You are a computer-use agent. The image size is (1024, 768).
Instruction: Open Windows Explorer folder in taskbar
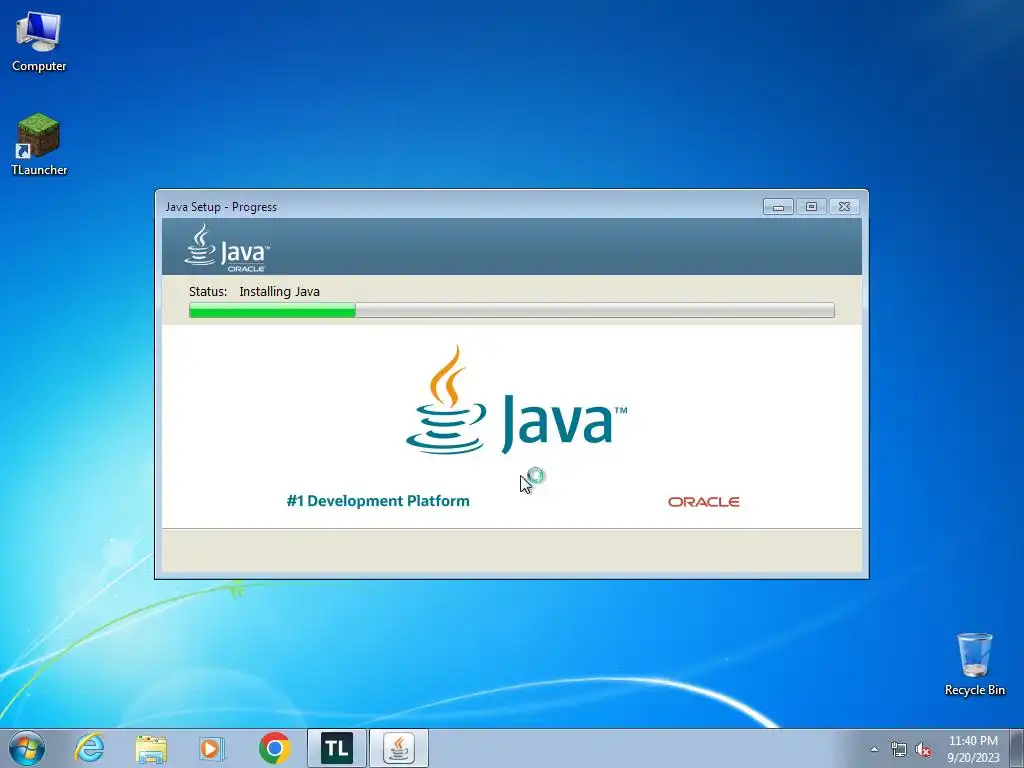[151, 748]
